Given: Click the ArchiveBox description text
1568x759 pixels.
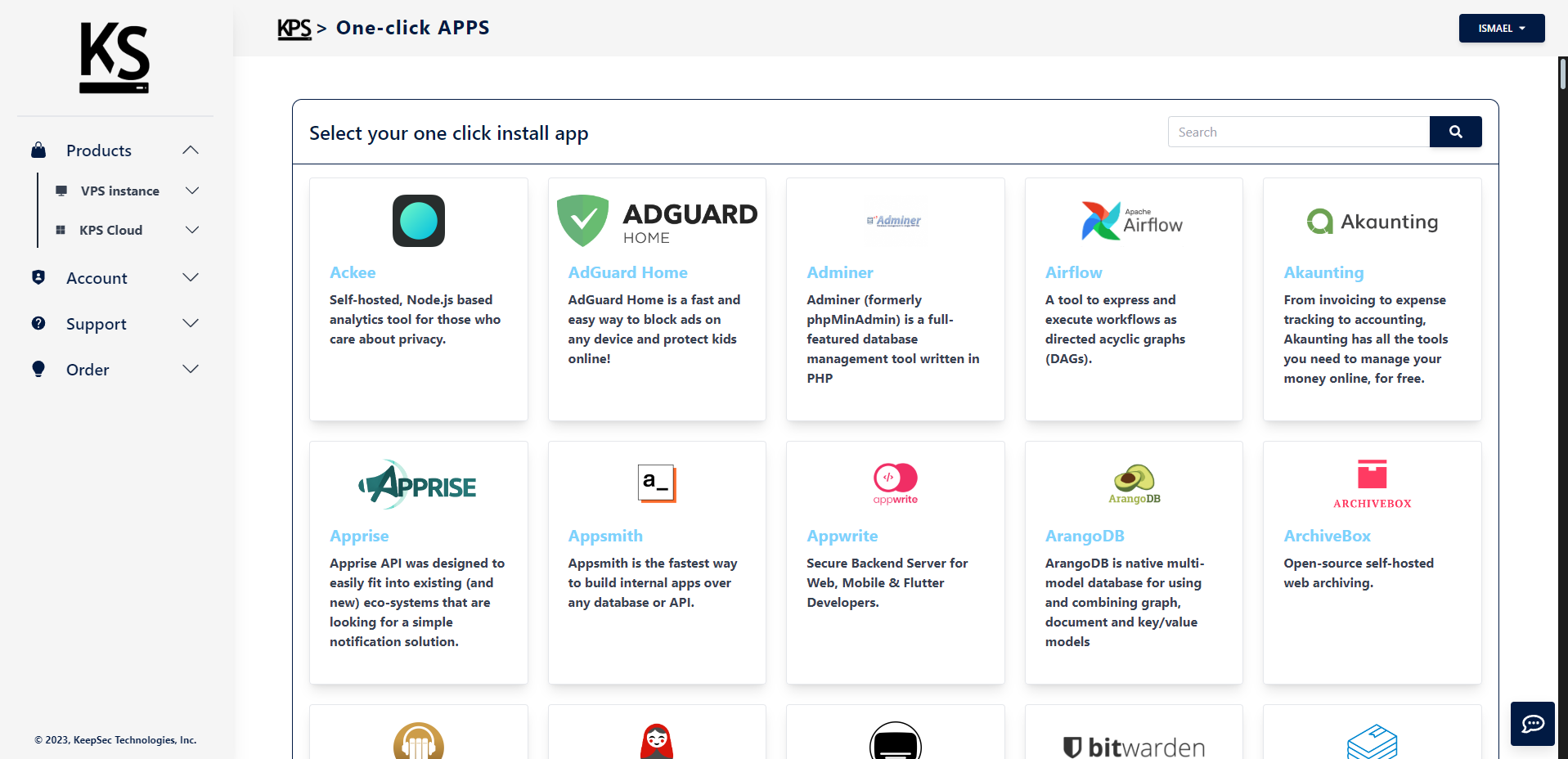Looking at the screenshot, I should [1359, 573].
